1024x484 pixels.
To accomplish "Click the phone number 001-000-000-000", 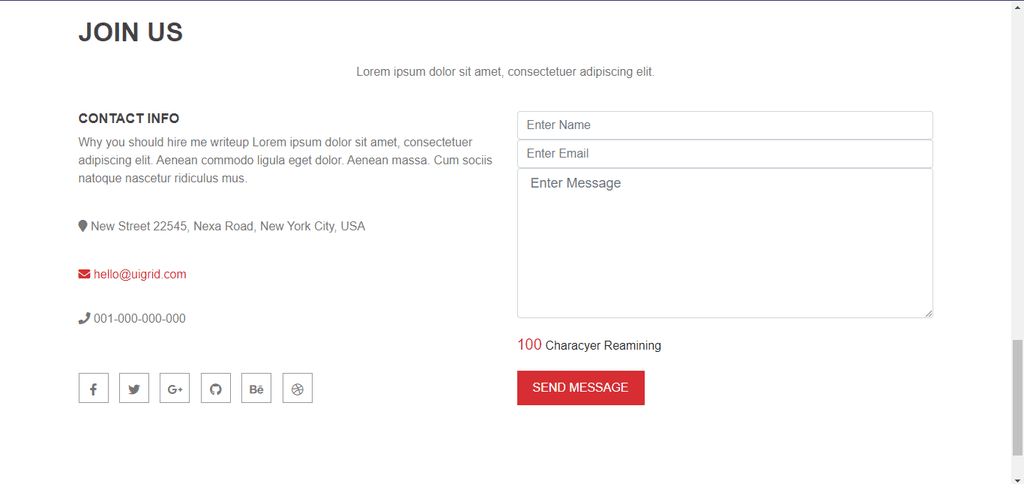I will (x=140, y=319).
